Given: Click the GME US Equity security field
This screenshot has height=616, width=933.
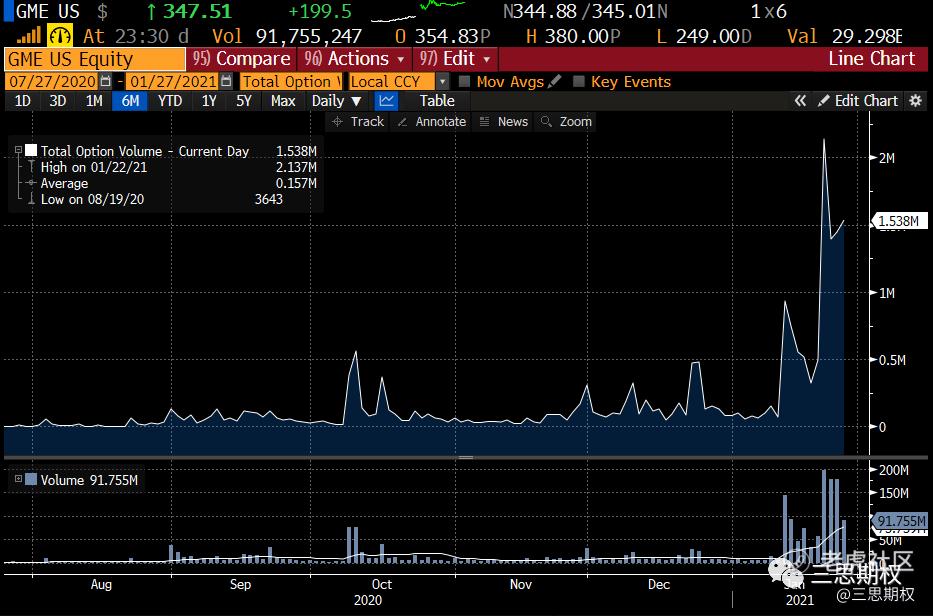Looking at the screenshot, I should pos(95,59).
